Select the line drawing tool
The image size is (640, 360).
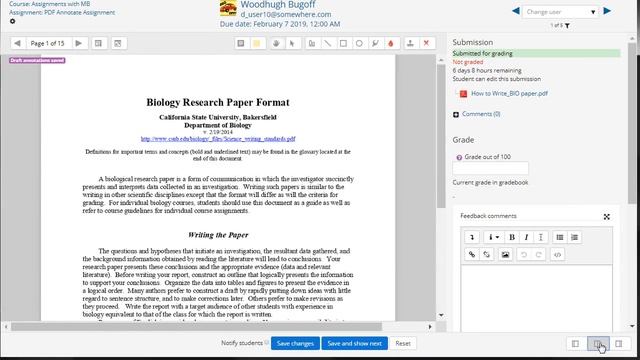click(x=328, y=43)
